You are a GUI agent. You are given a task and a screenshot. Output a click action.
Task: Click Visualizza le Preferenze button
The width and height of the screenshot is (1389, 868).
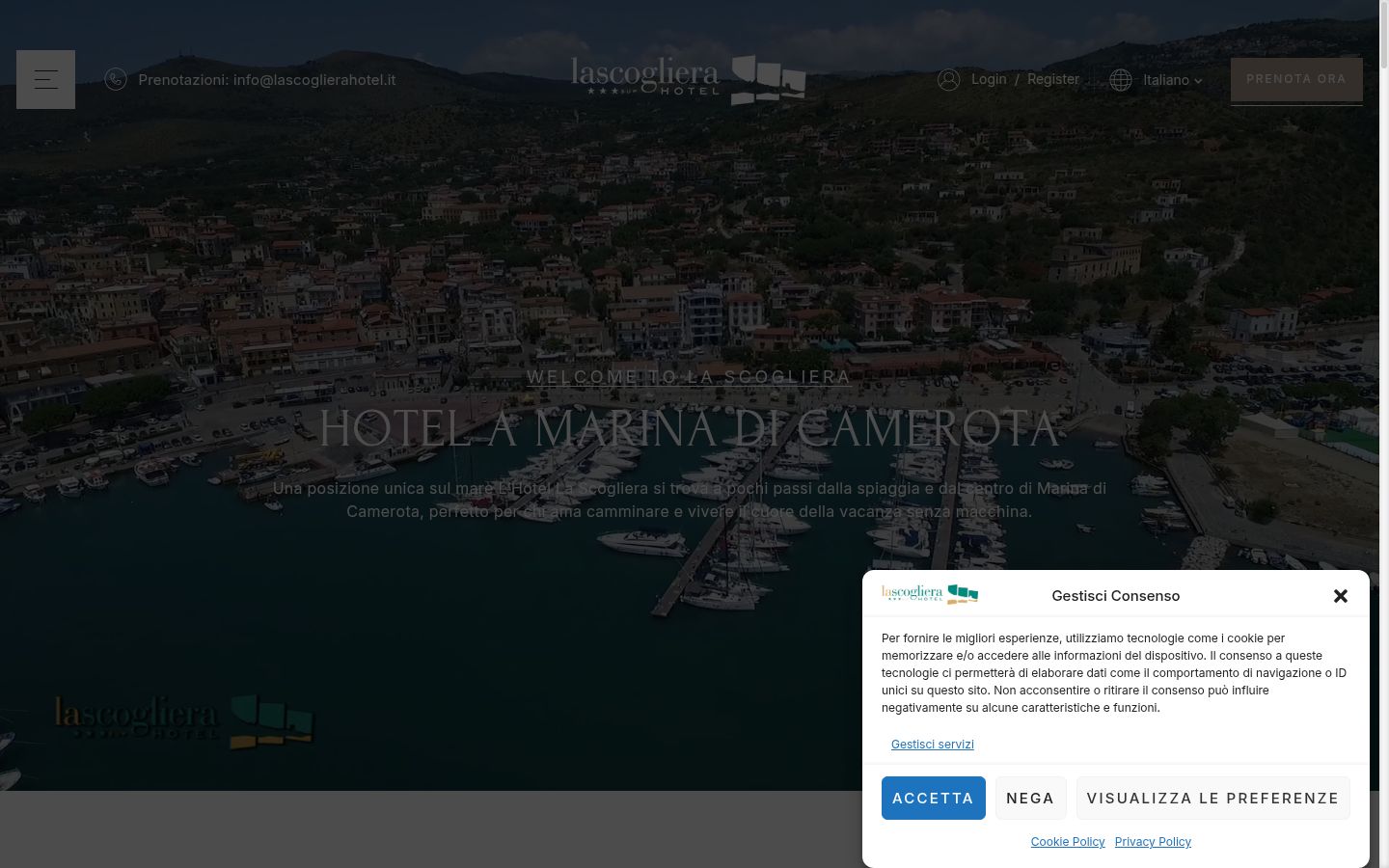(1212, 798)
